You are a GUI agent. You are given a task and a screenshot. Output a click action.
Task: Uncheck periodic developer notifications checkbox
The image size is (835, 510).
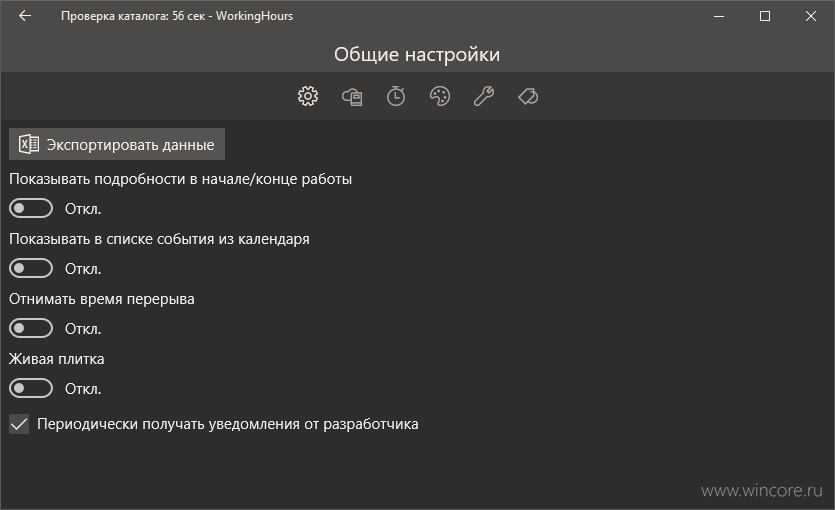click(x=19, y=424)
